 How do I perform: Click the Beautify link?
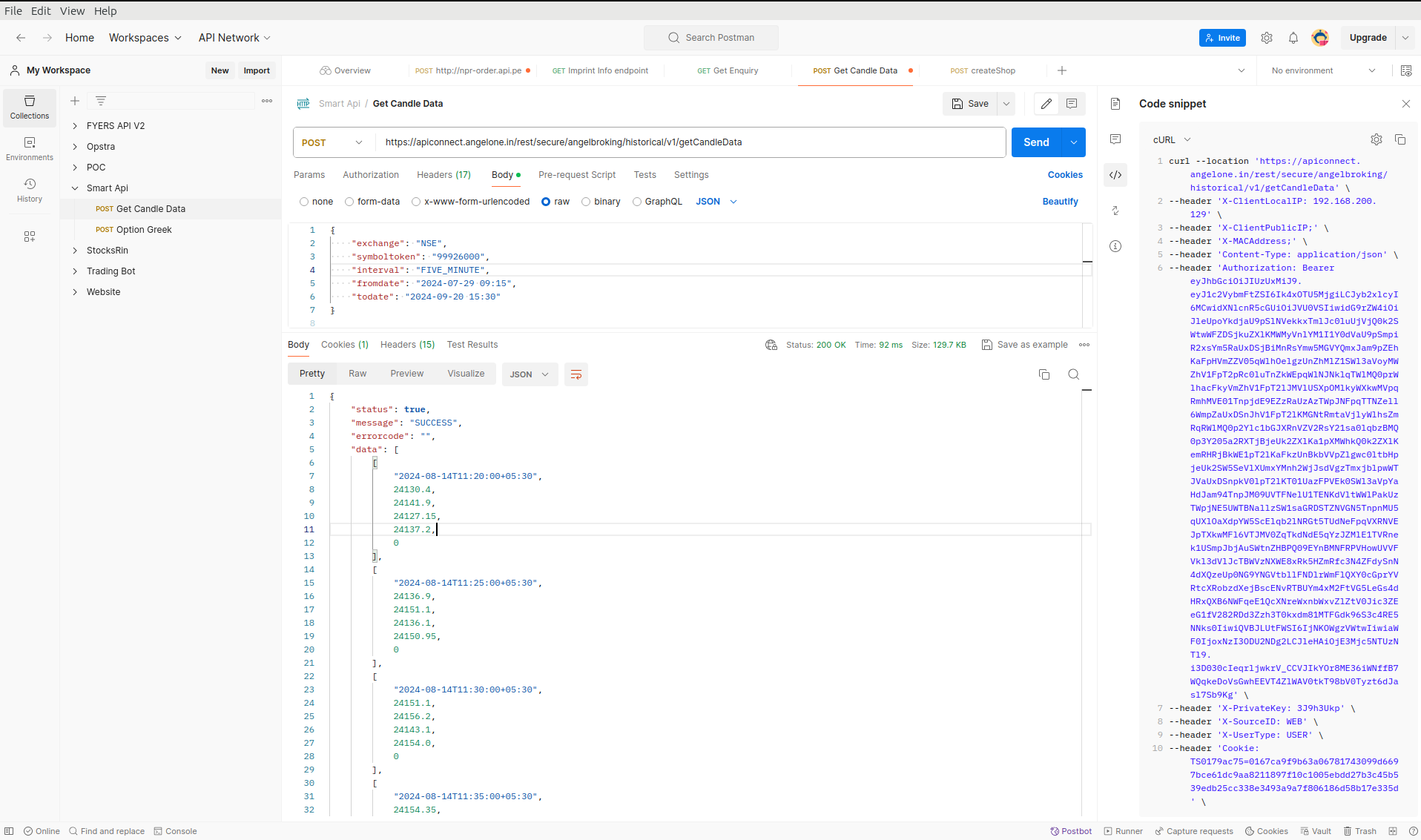[1061, 202]
